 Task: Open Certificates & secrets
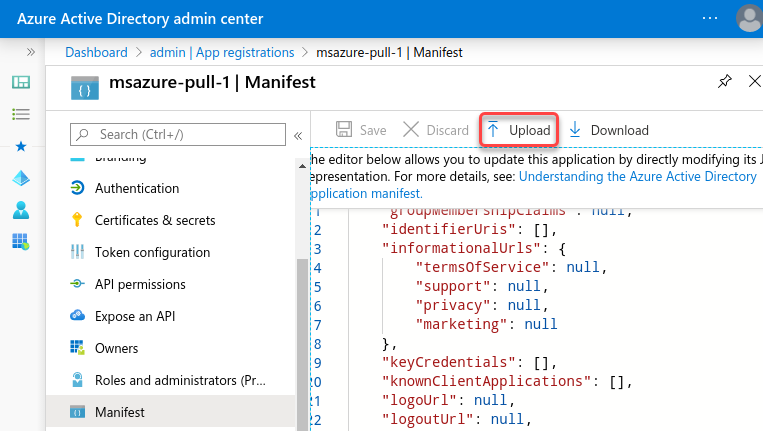click(x=154, y=220)
